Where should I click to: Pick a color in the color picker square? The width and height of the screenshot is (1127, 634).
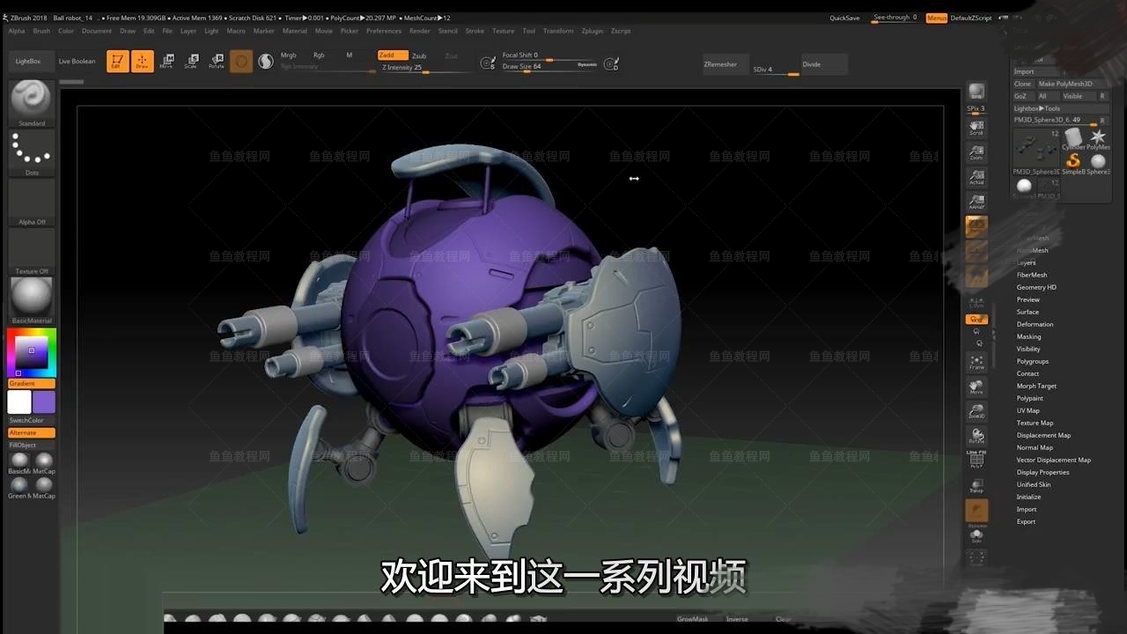click(x=31, y=352)
